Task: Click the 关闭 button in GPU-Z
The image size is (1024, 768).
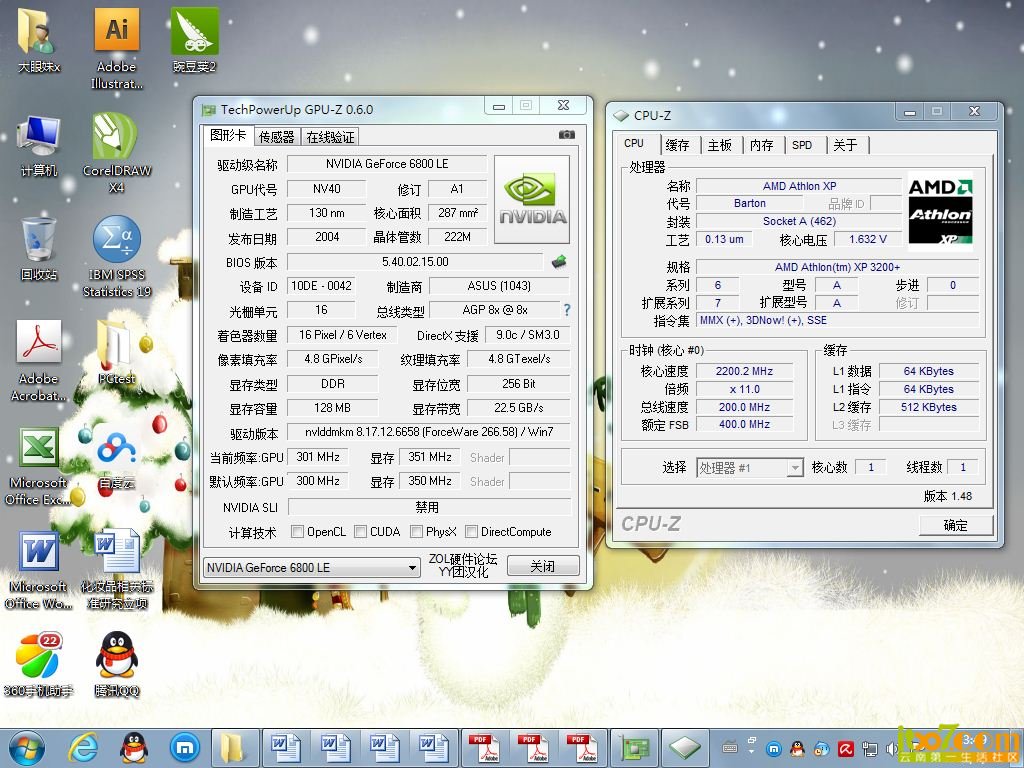Action: [x=543, y=566]
